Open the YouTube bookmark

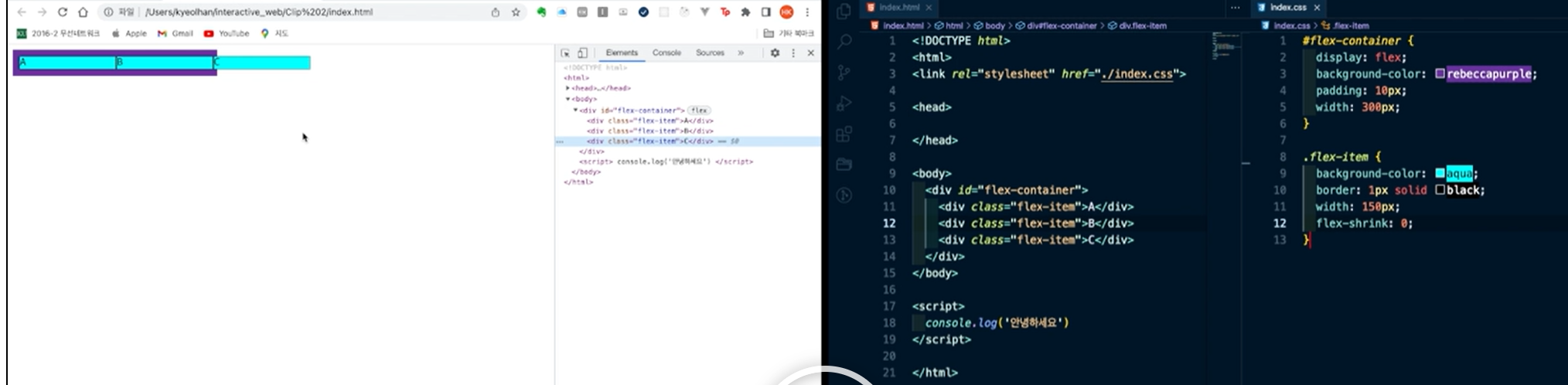pyautogui.click(x=227, y=33)
